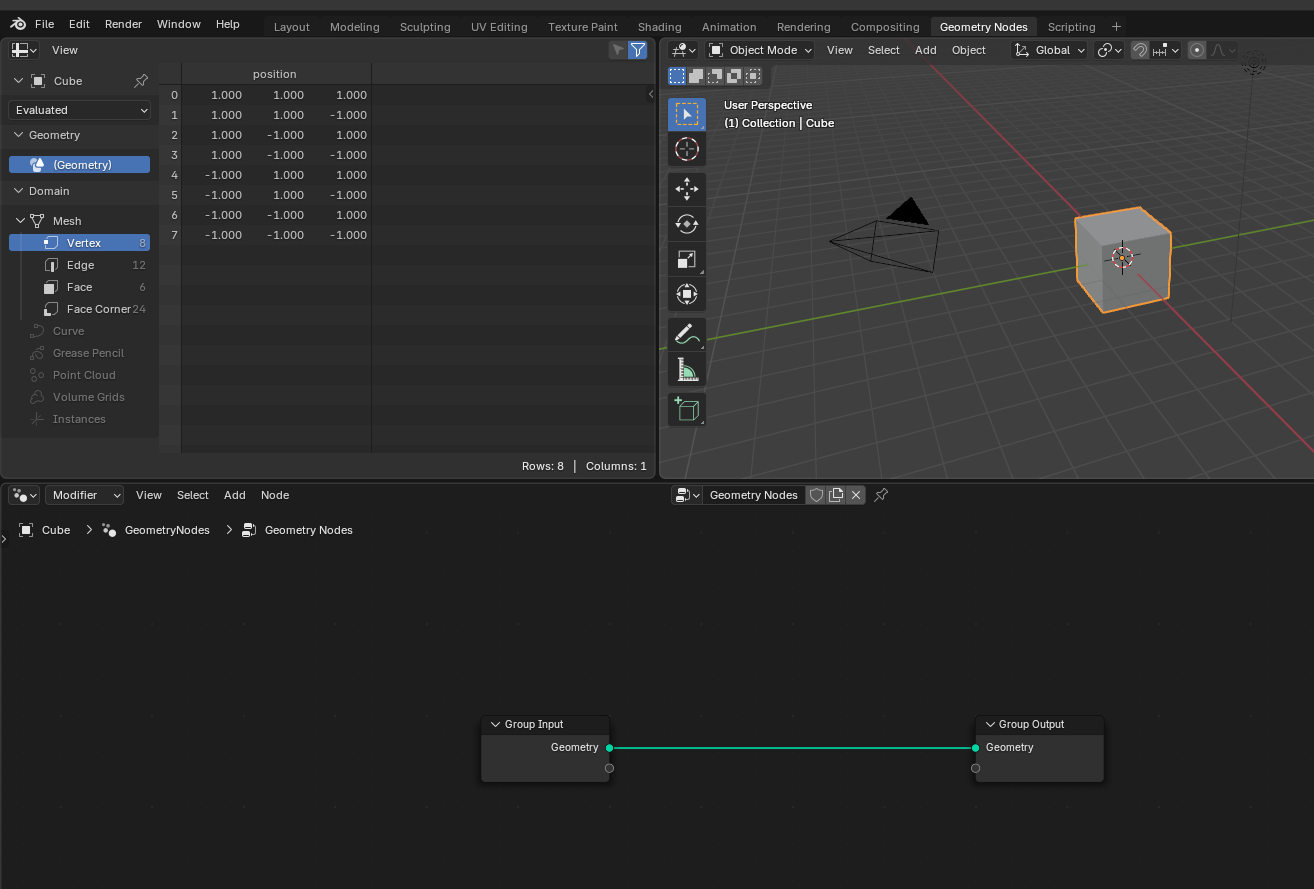
Task: Activate the Rotate tool
Action: tap(686, 224)
